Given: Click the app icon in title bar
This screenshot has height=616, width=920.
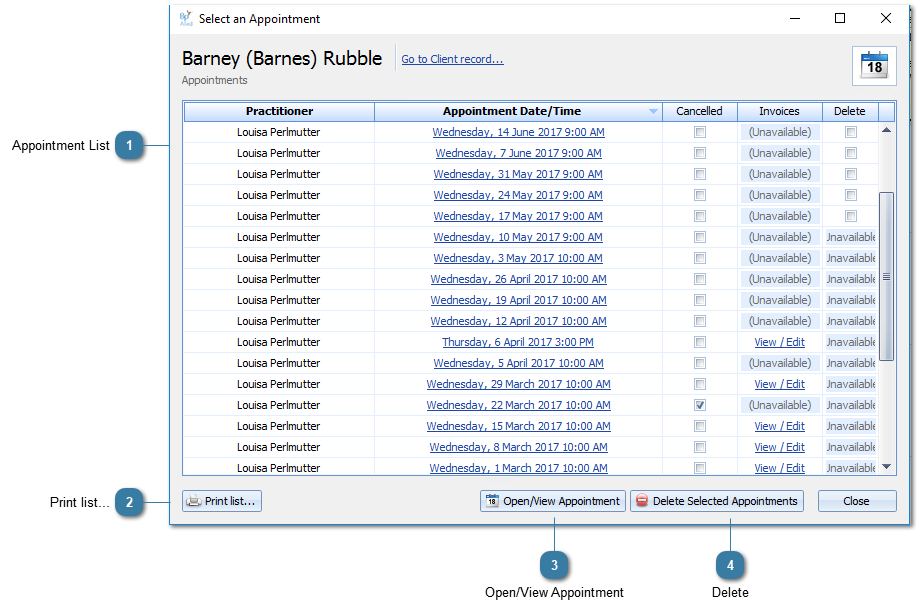Looking at the screenshot, I should click(186, 19).
